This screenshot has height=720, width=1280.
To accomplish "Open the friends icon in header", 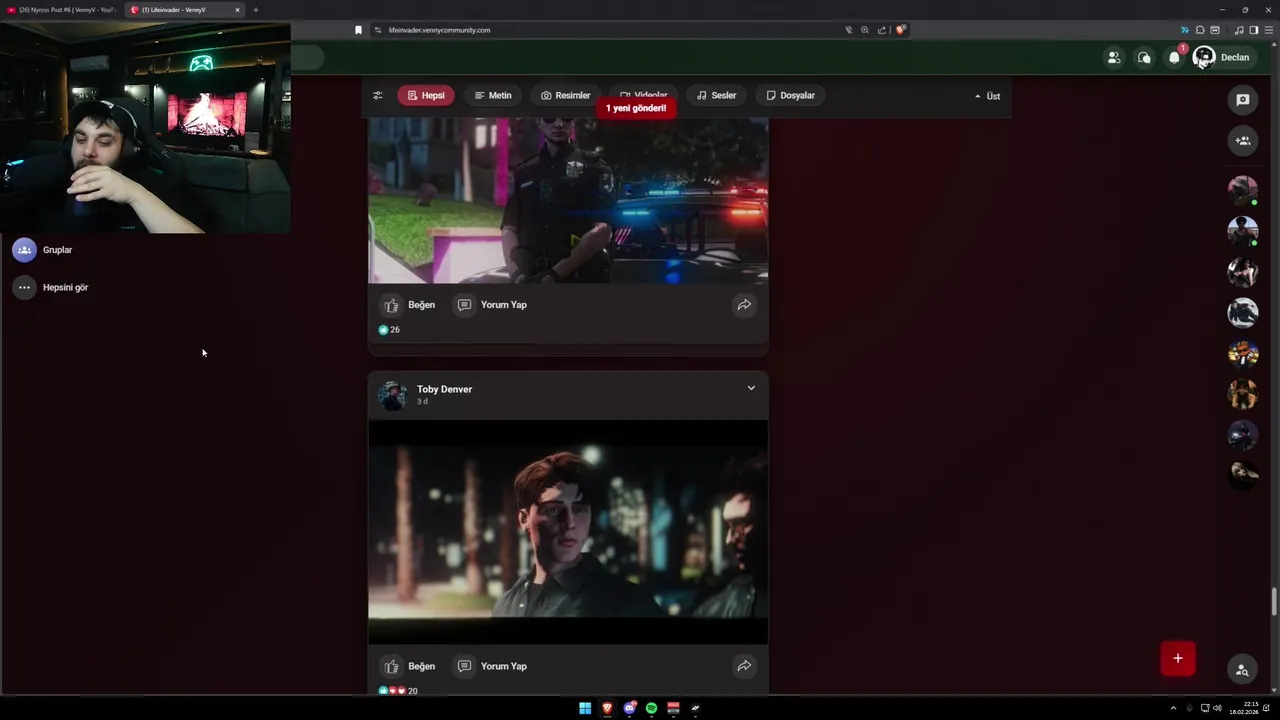I will point(1113,57).
